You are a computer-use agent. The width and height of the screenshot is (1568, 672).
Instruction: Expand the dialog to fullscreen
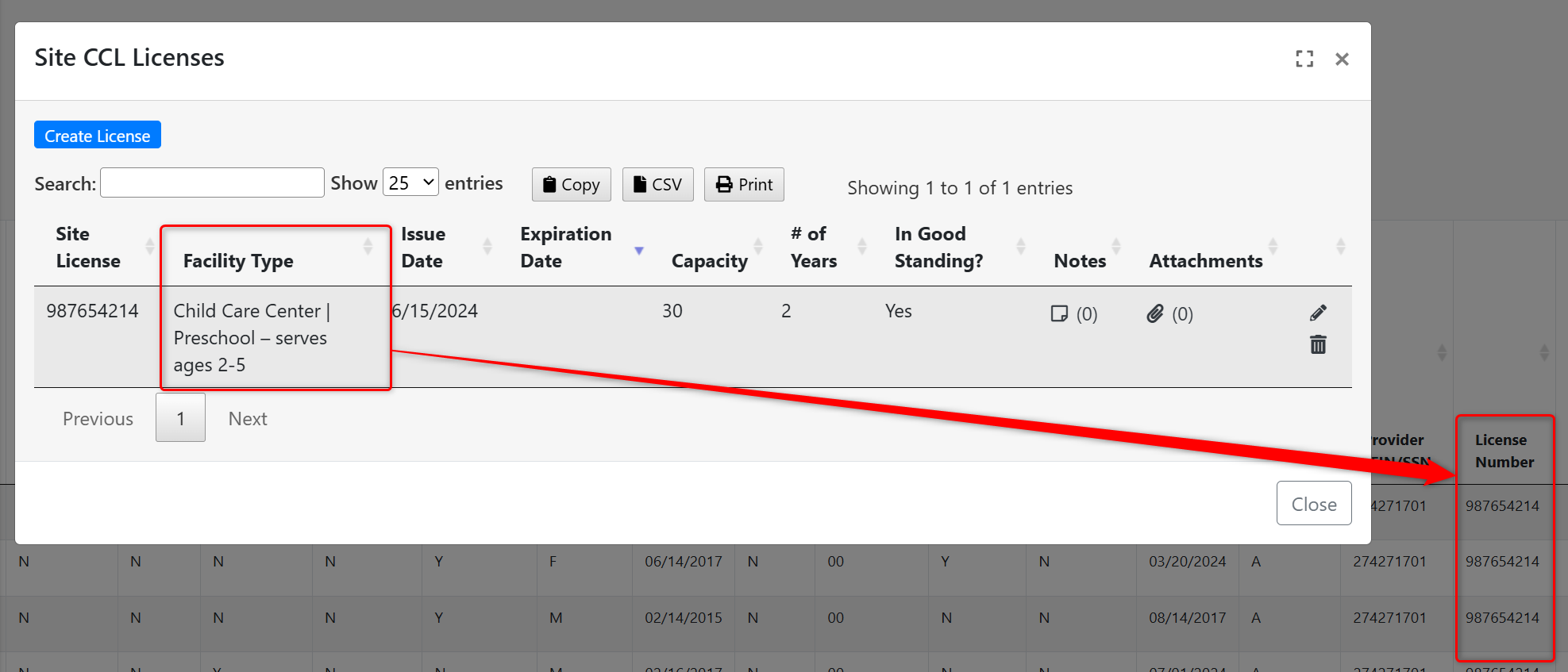click(x=1304, y=59)
